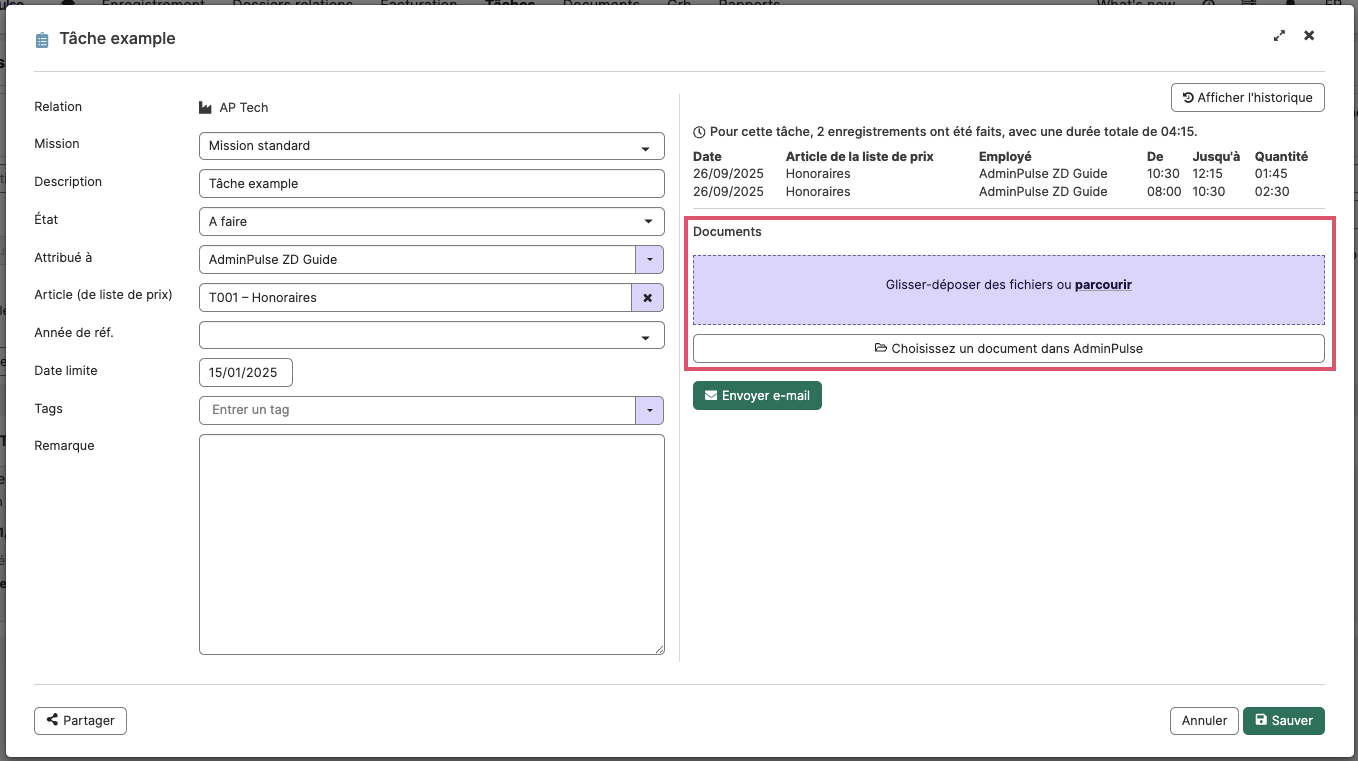This screenshot has height=761, width=1358.
Task: Click the Envoyer e-mail button
Action: 757,396
